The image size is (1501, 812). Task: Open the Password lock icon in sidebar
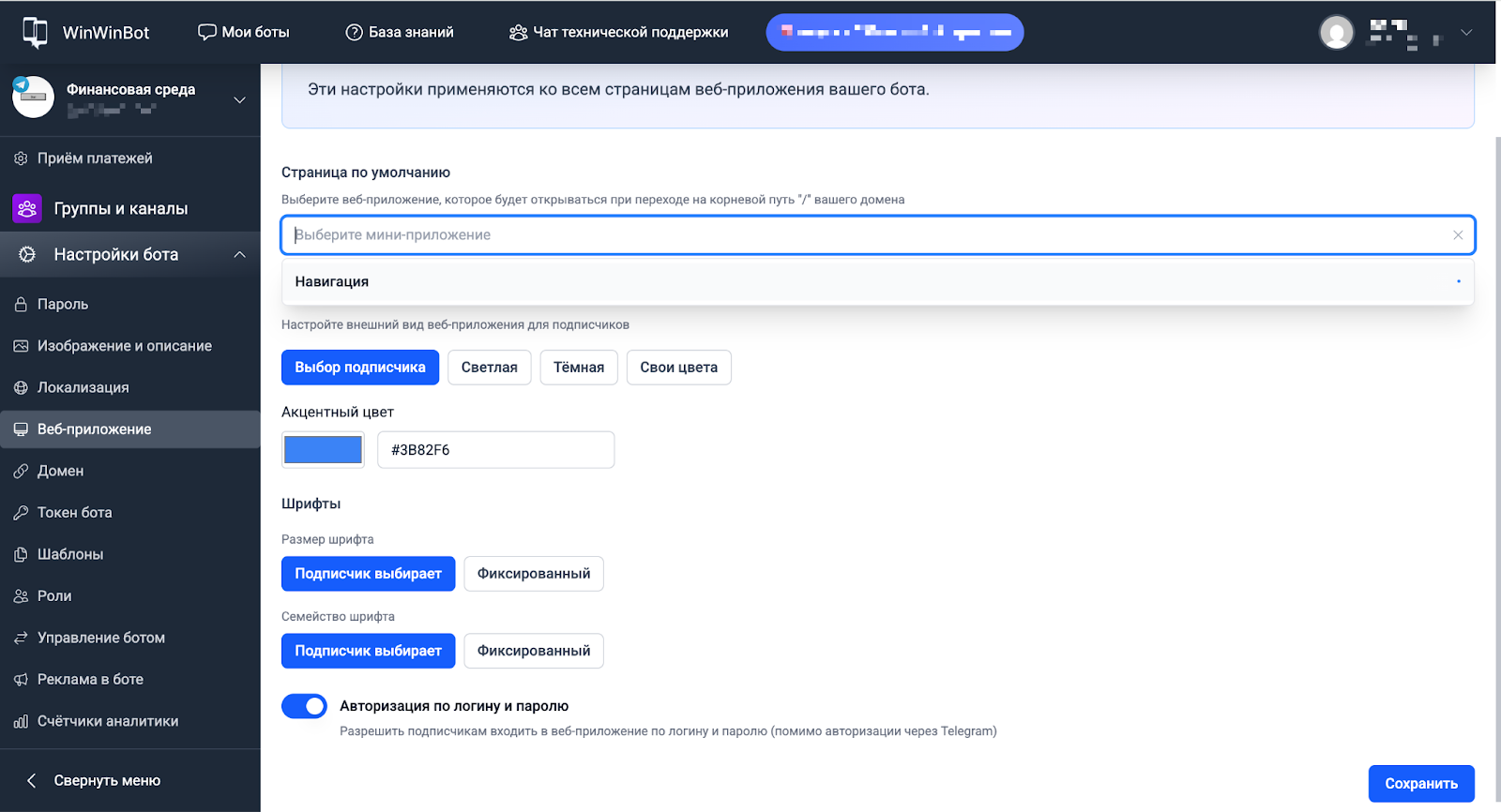point(21,305)
